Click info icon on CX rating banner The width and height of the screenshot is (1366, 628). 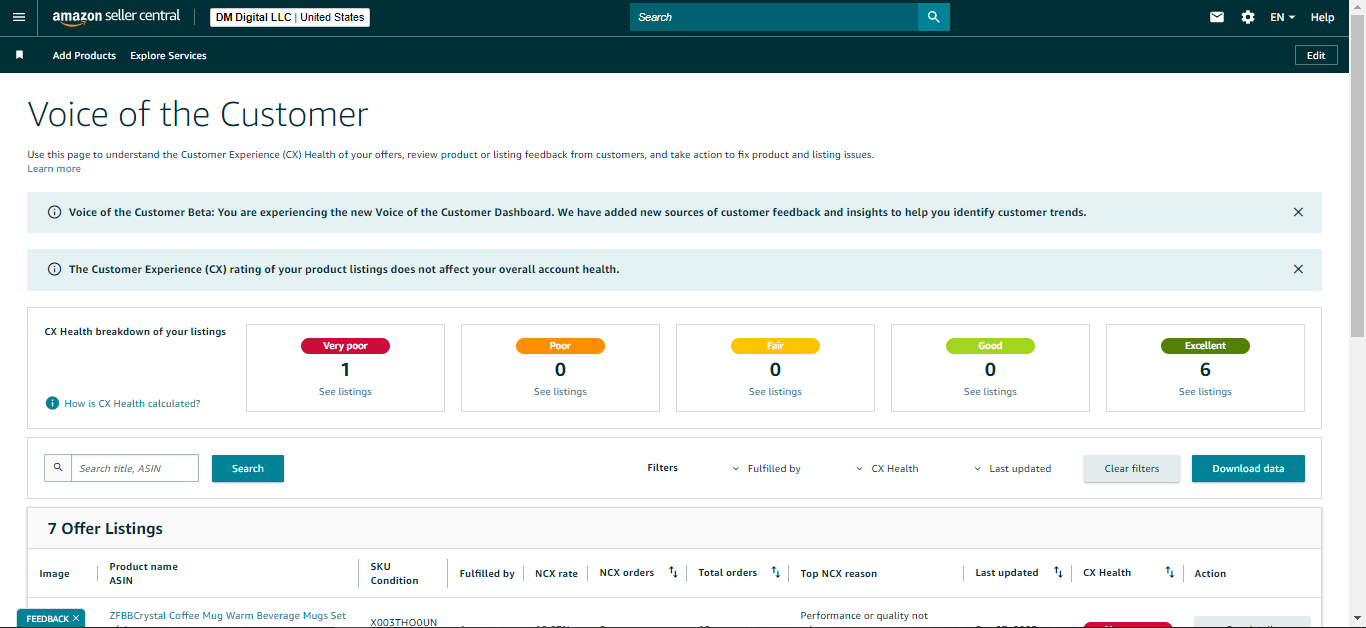[x=54, y=269]
